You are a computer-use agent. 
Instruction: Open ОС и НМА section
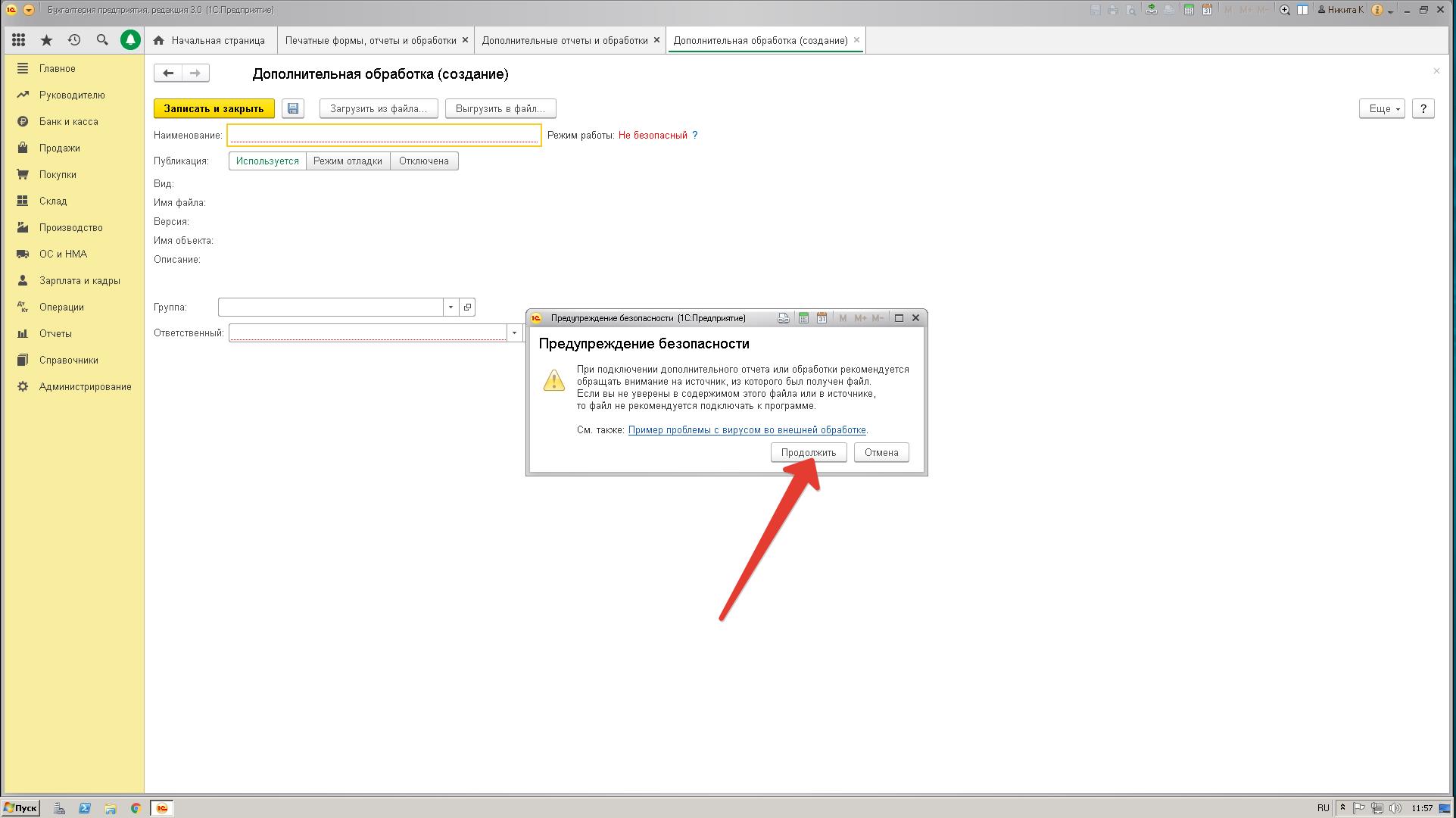tap(73, 254)
